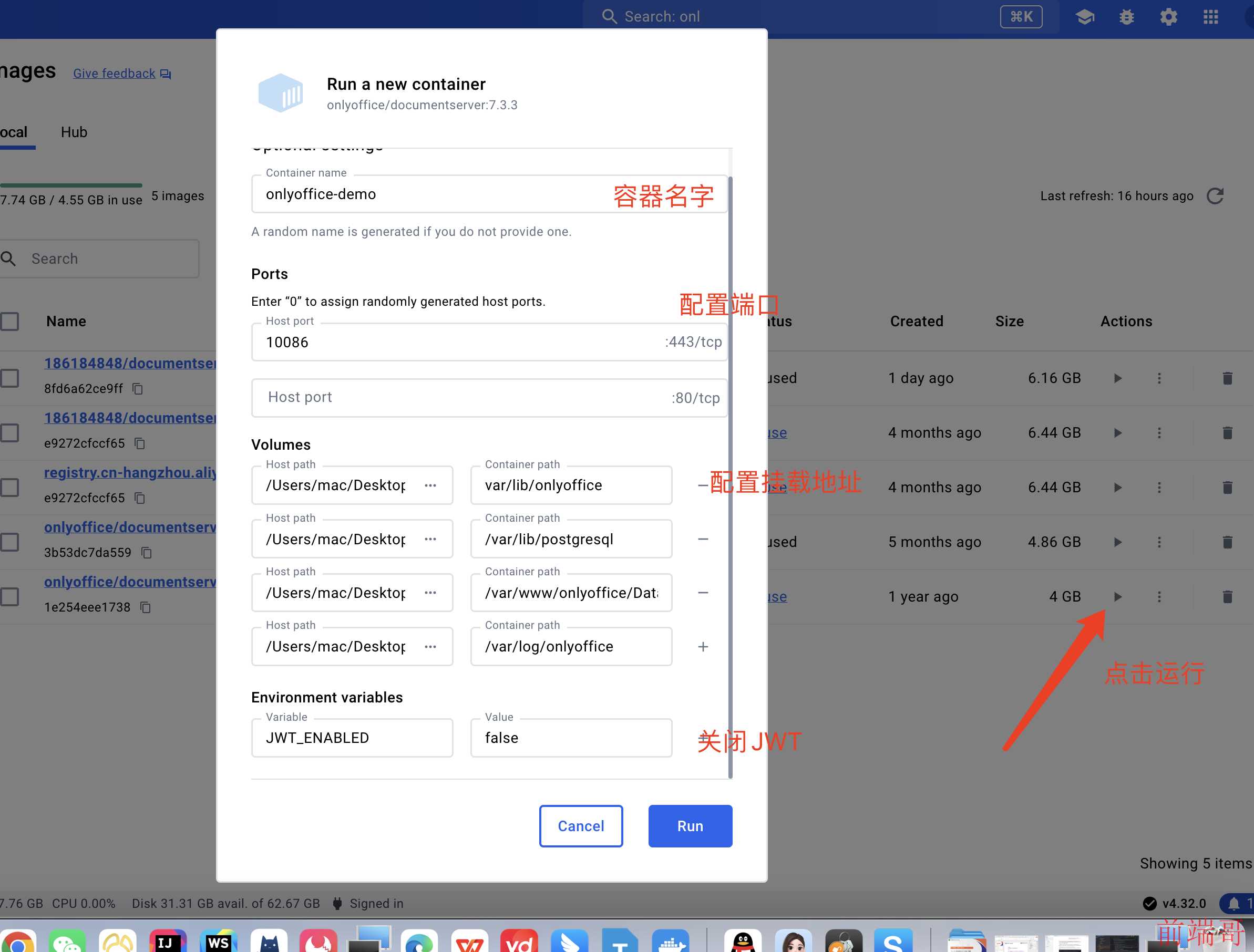Delete the 4 GB image

point(1227,597)
